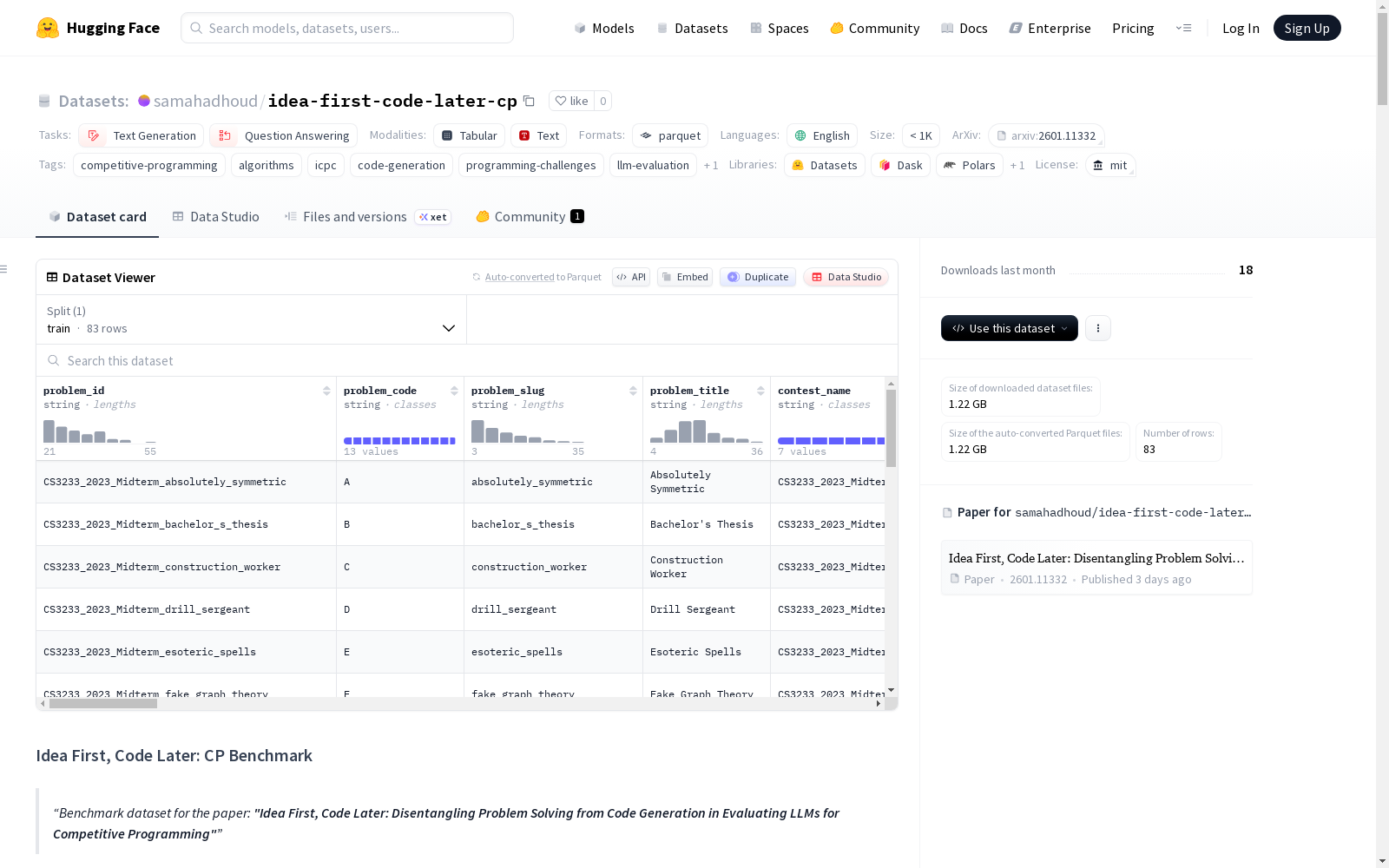Click the icpc tag
Screen dimensions: 1389x868
click(326, 165)
